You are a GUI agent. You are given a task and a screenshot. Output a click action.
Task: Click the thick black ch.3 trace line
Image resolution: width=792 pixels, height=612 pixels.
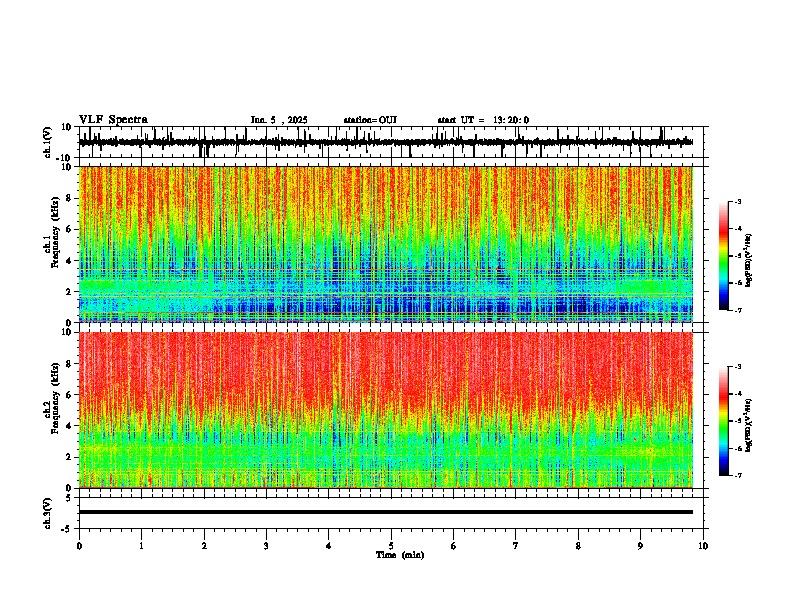click(386, 512)
